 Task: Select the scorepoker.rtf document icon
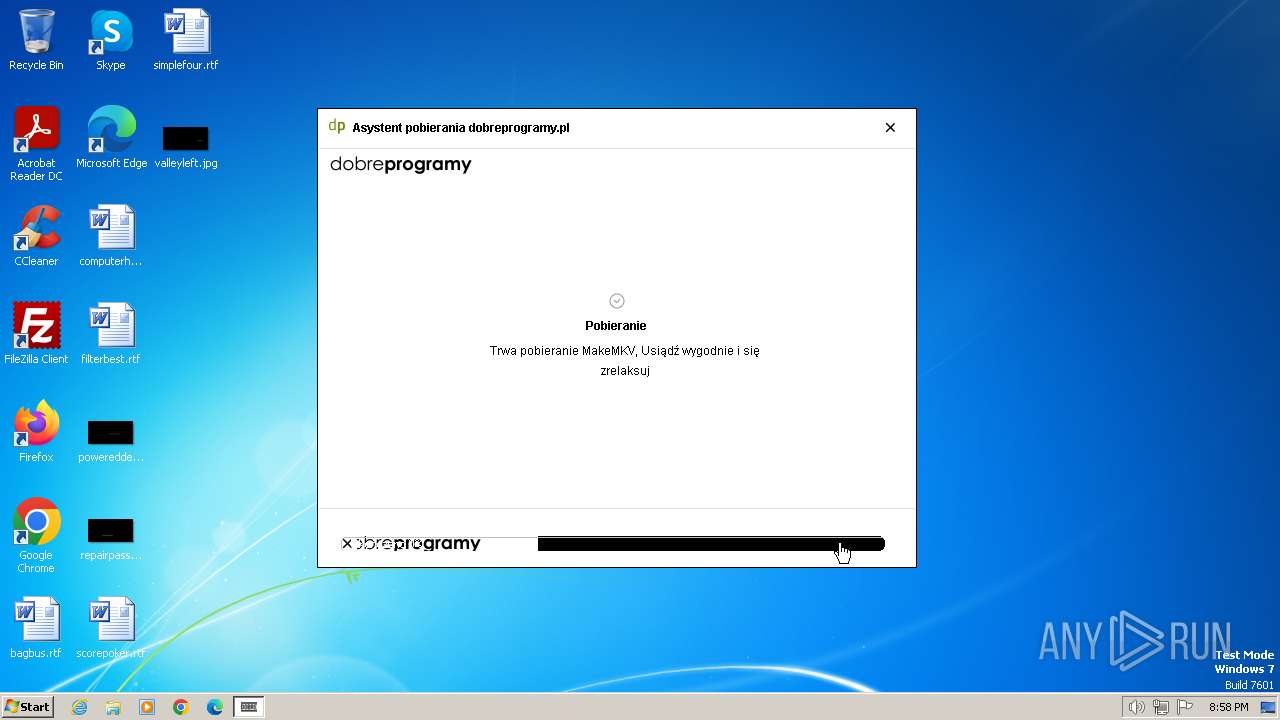point(111,629)
